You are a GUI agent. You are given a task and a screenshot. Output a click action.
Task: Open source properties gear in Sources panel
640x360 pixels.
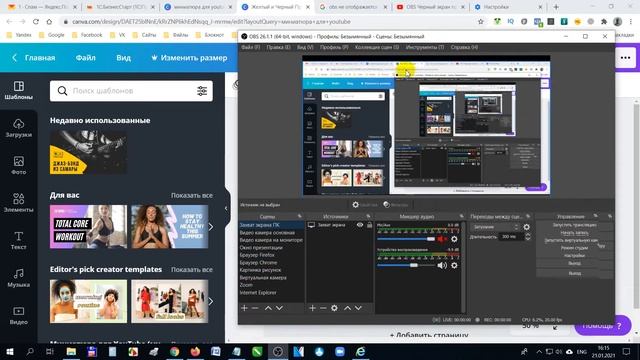[x=334, y=308]
